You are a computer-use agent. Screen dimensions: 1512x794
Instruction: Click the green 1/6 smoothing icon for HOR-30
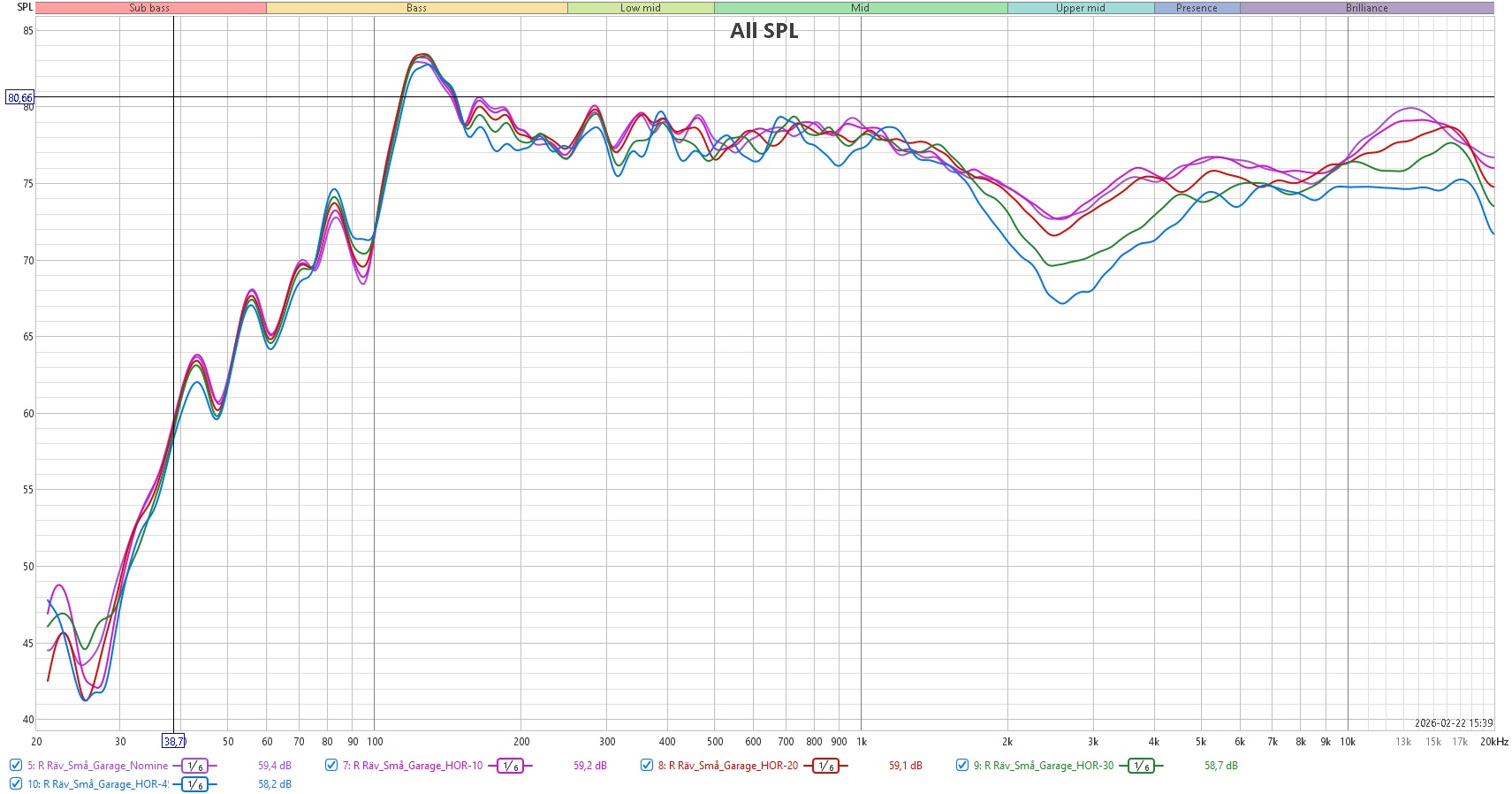pyautogui.click(x=1141, y=766)
